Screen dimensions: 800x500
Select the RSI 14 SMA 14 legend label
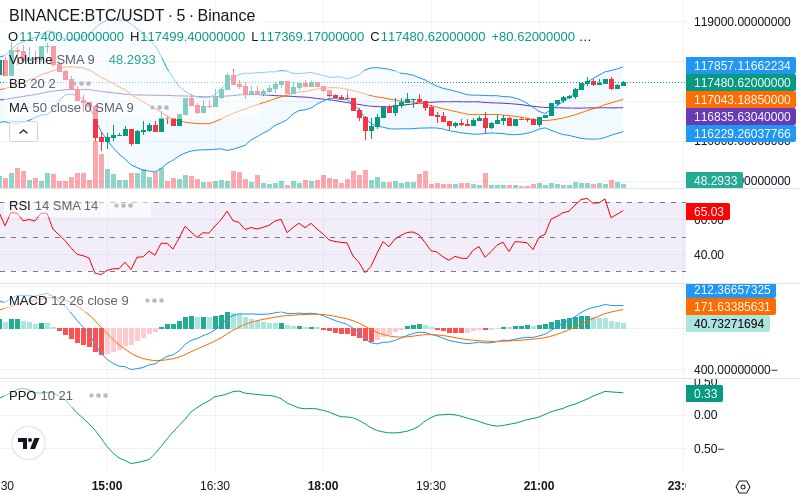click(x=54, y=206)
